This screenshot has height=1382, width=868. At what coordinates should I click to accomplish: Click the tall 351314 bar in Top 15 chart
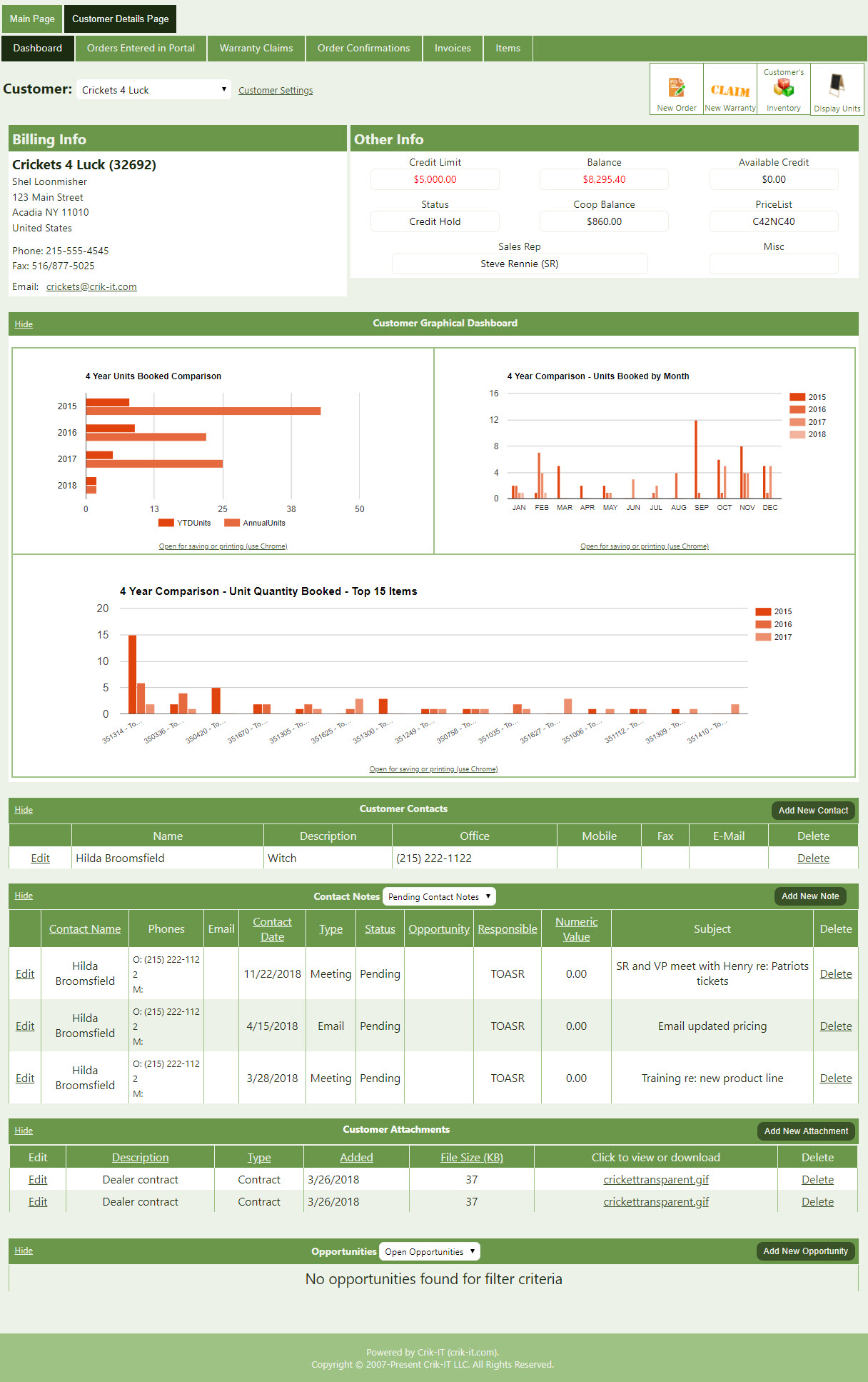point(132,674)
